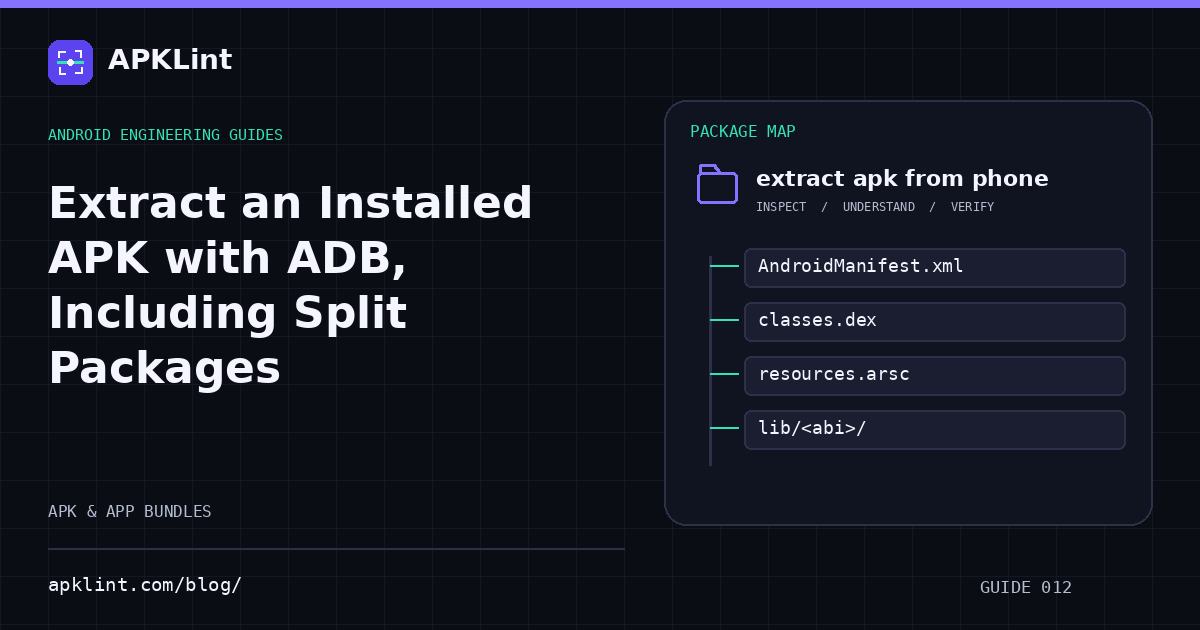This screenshot has width=1200, height=630.
Task: Open the Android Engineering Guides label
Action: coord(165,135)
